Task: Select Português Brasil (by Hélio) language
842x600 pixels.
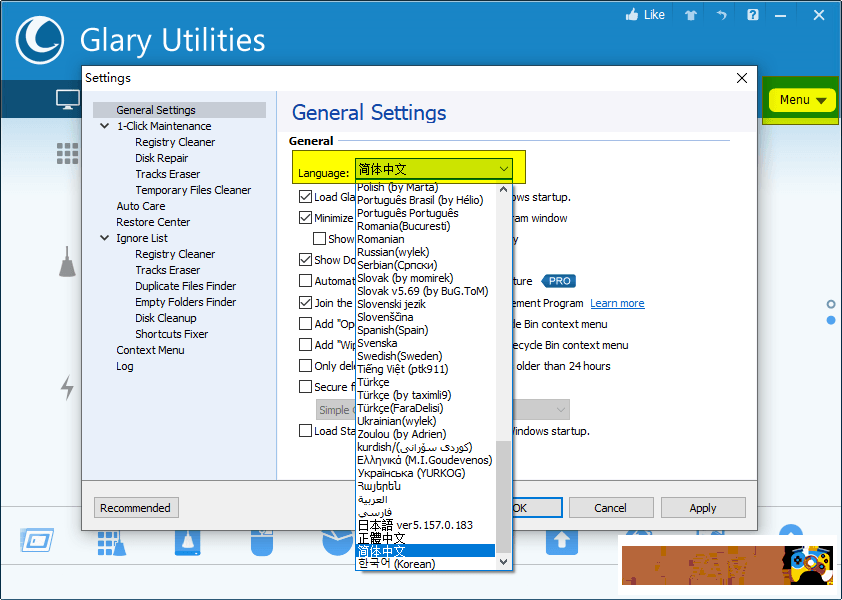Action: (x=420, y=200)
